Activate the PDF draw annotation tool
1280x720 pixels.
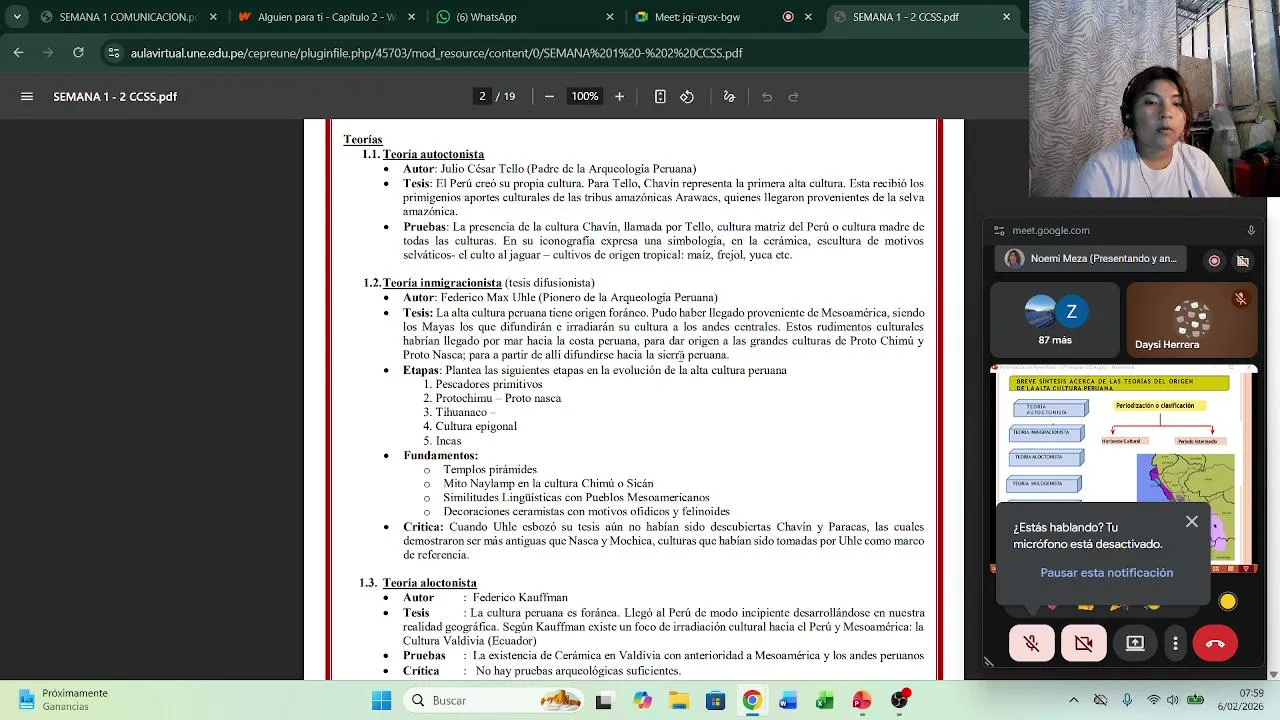(729, 97)
